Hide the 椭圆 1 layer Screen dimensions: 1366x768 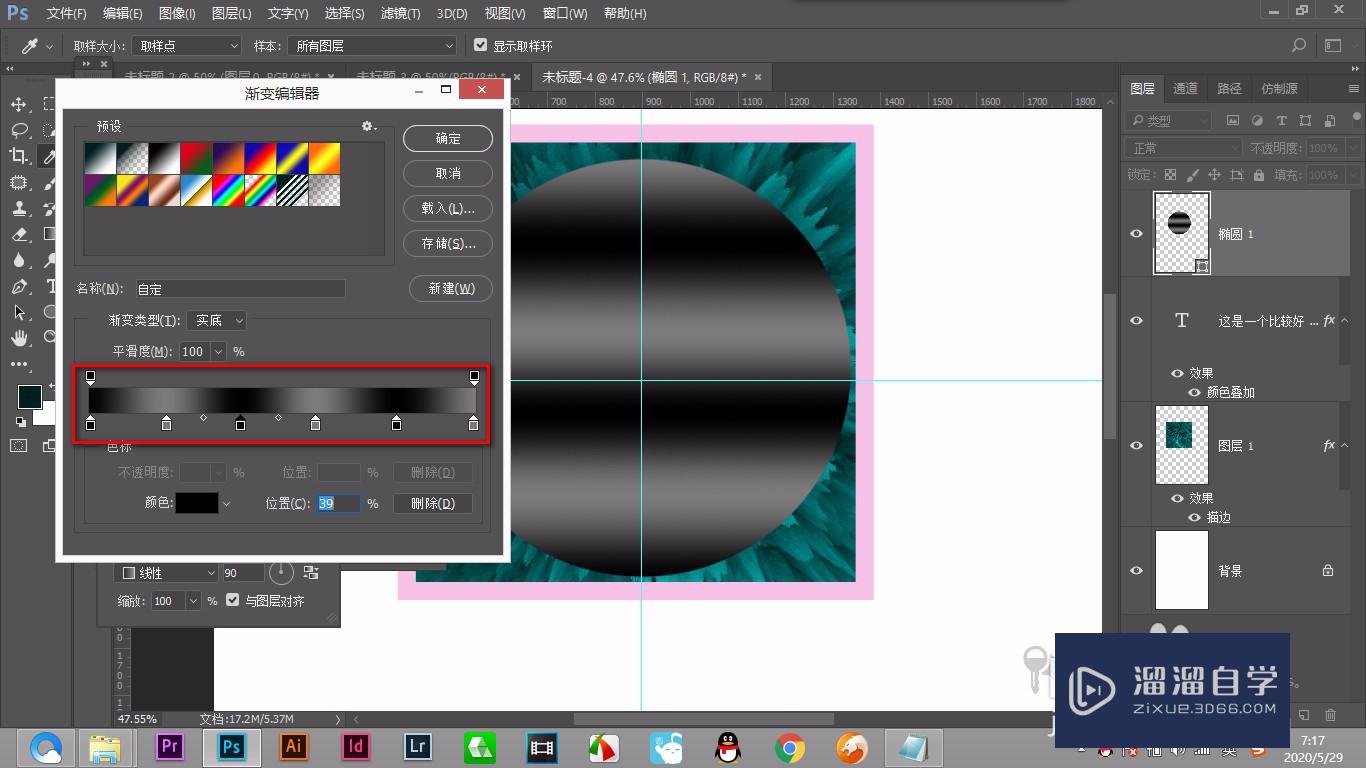[x=1136, y=233]
